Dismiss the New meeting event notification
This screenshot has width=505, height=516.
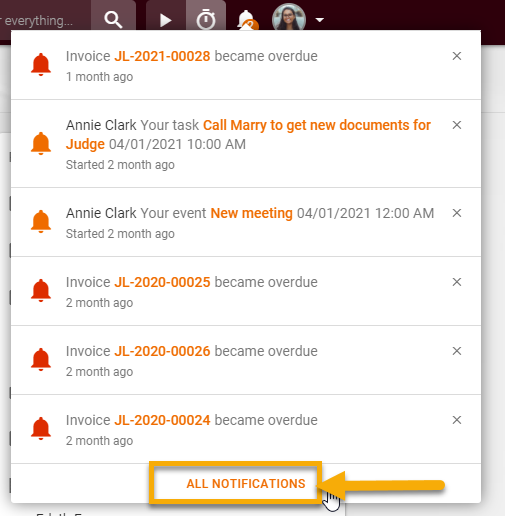tap(457, 213)
